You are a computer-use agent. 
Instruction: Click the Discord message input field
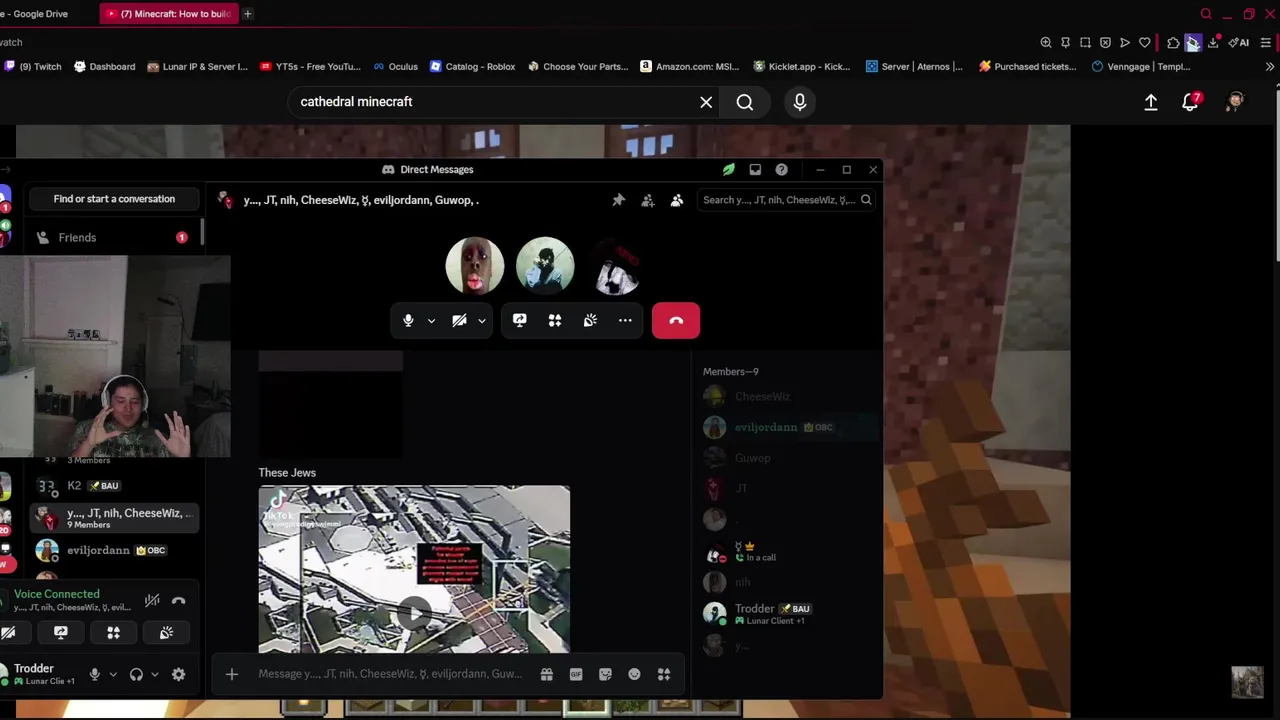point(390,674)
